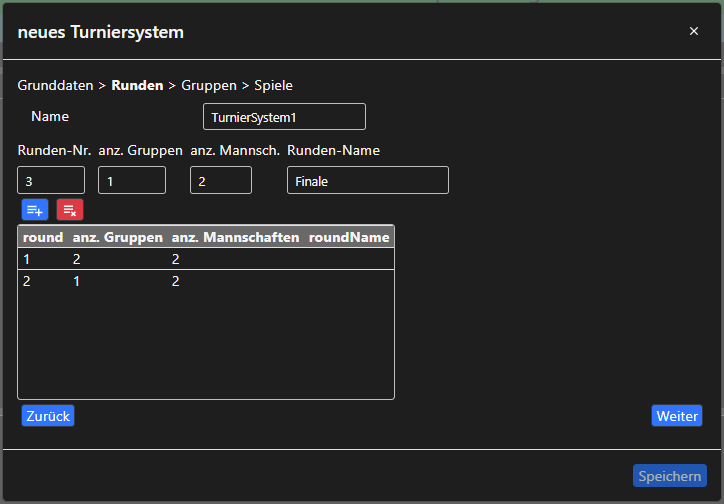Click anz. Gruppen value 2 in row 1
This screenshot has width=724, height=504.
(x=77, y=259)
